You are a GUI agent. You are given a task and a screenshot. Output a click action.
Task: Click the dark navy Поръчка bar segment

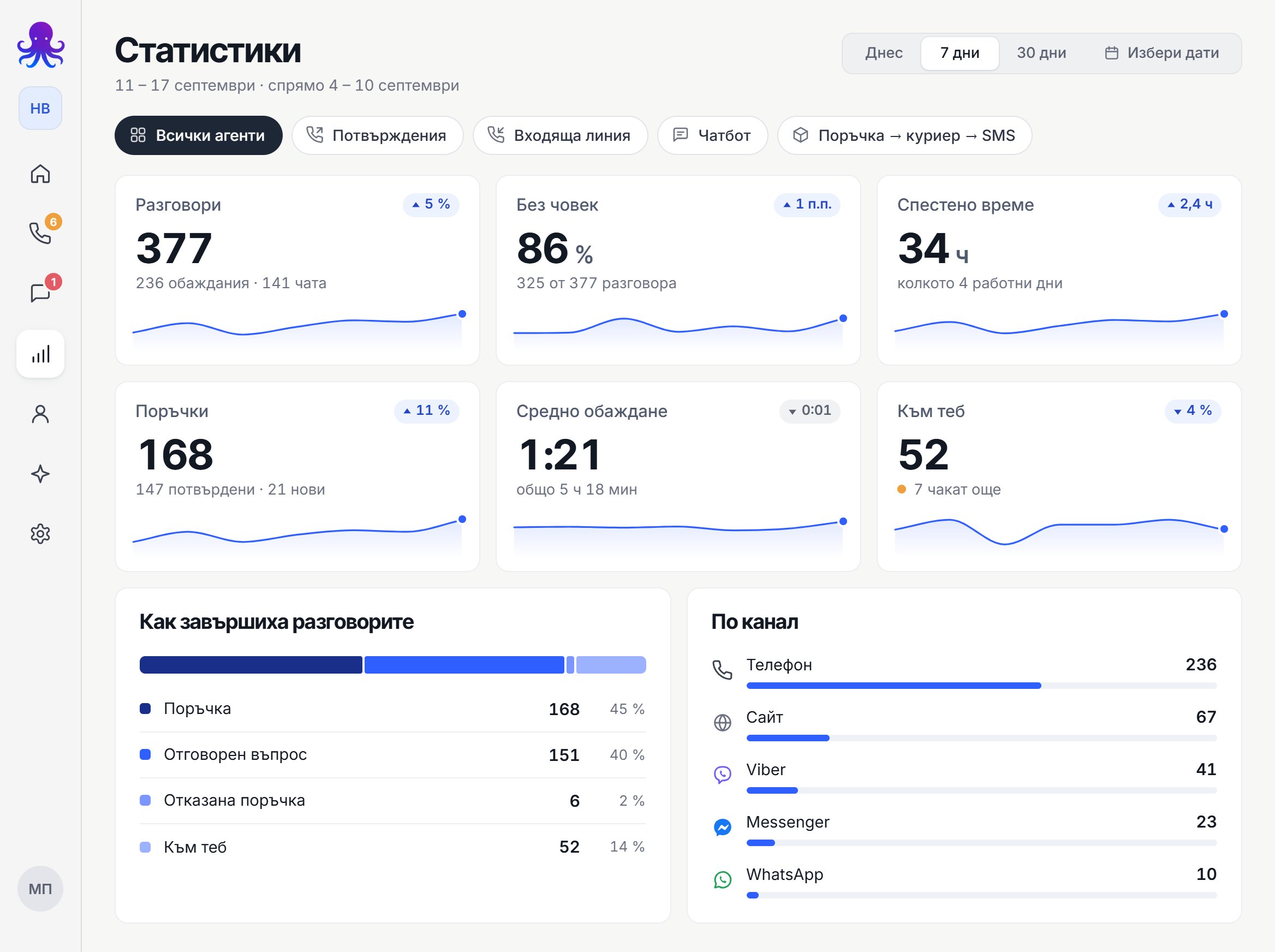[251, 664]
